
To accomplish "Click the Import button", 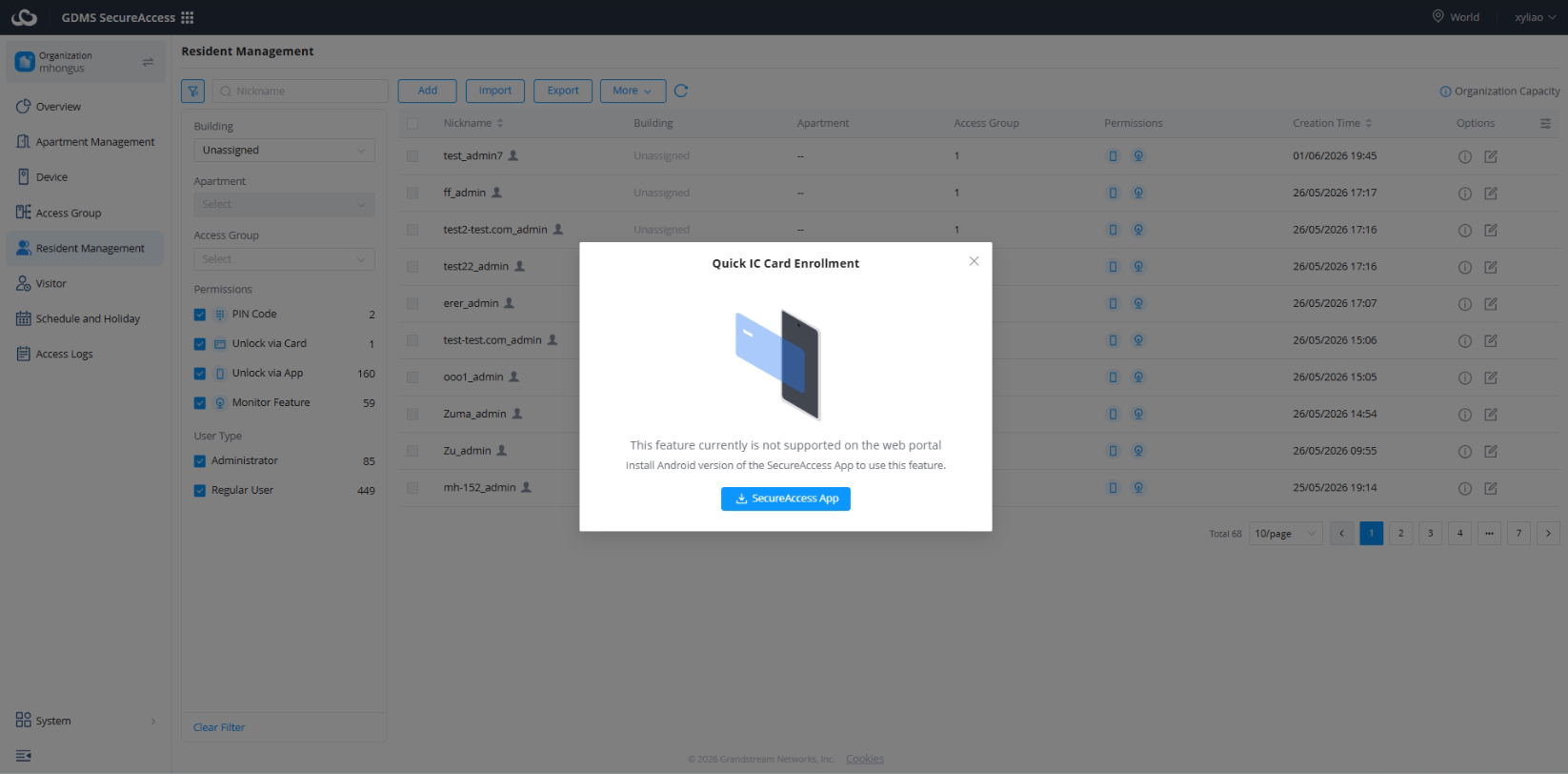I will (495, 91).
